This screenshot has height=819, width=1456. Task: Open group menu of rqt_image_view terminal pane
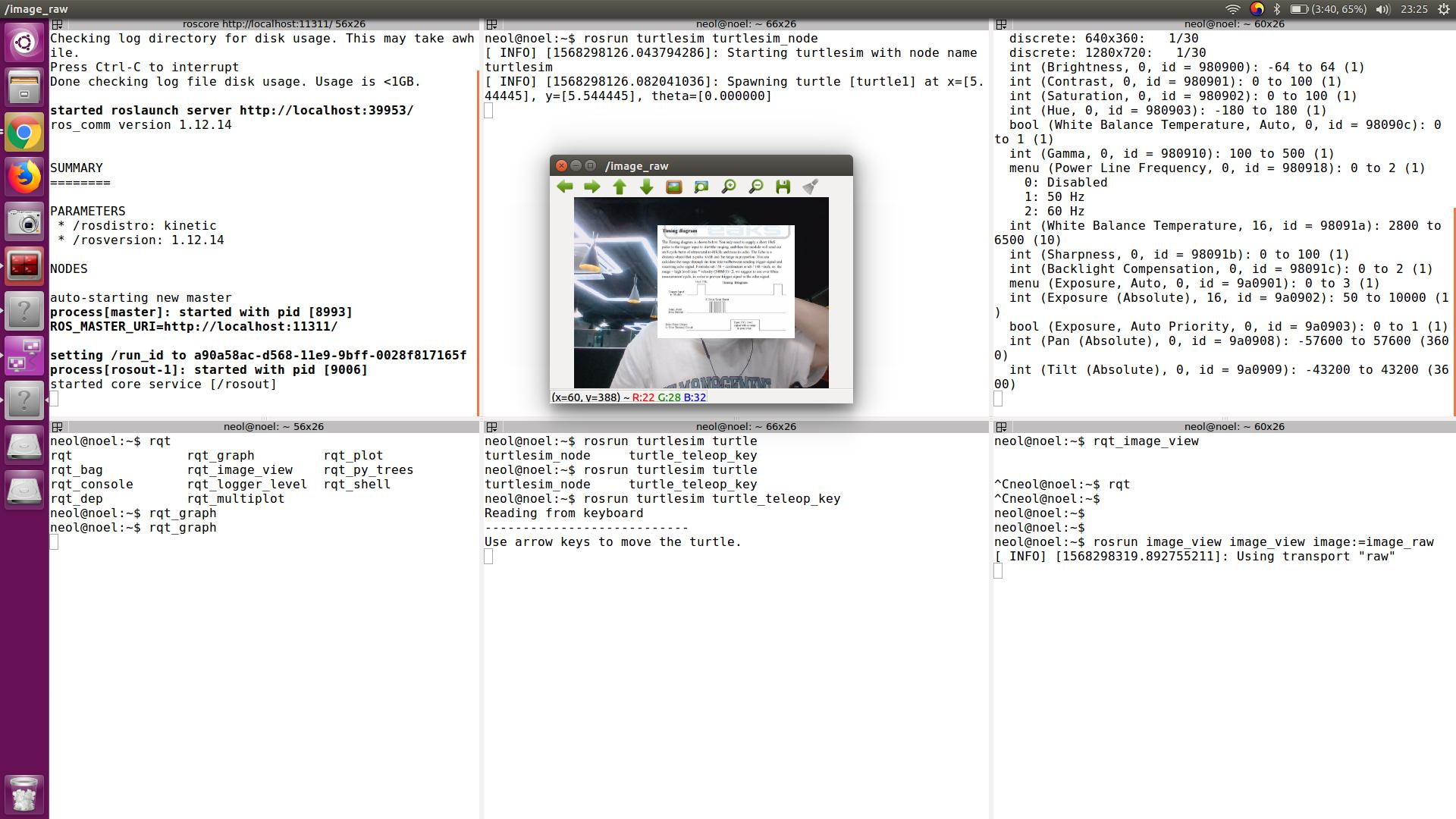coord(1001,427)
